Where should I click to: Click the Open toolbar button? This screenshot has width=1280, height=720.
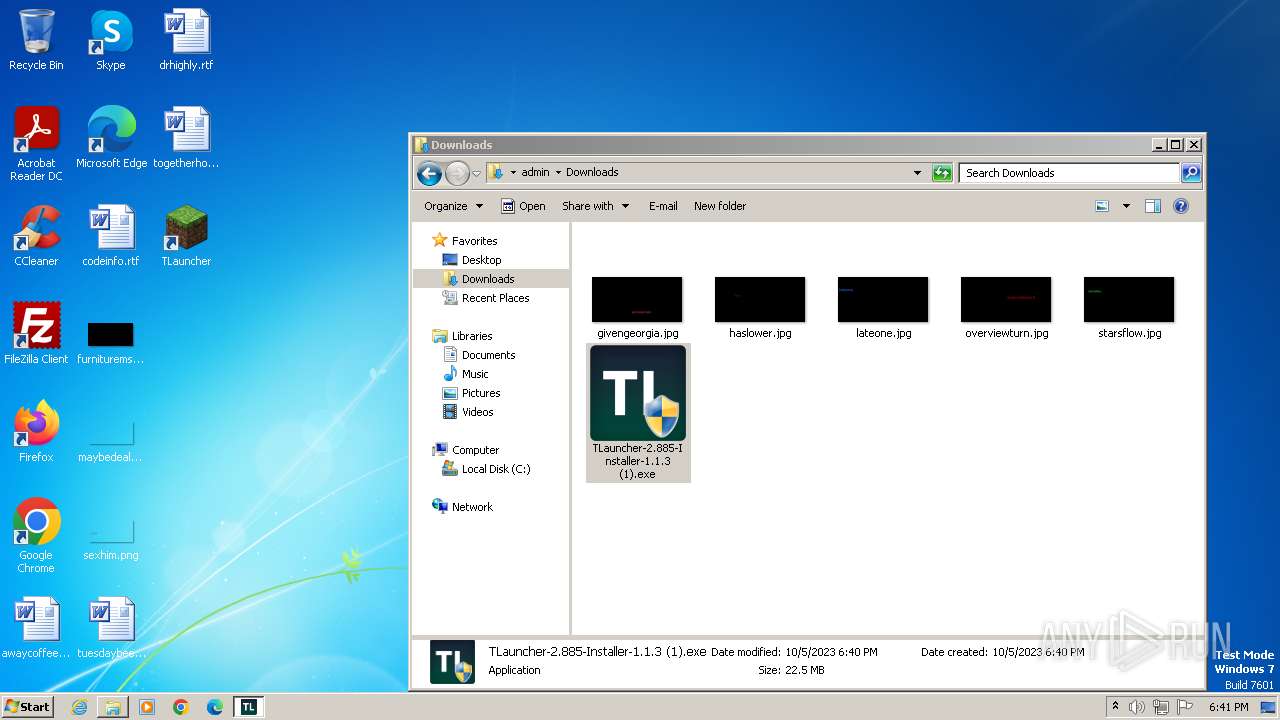523,206
